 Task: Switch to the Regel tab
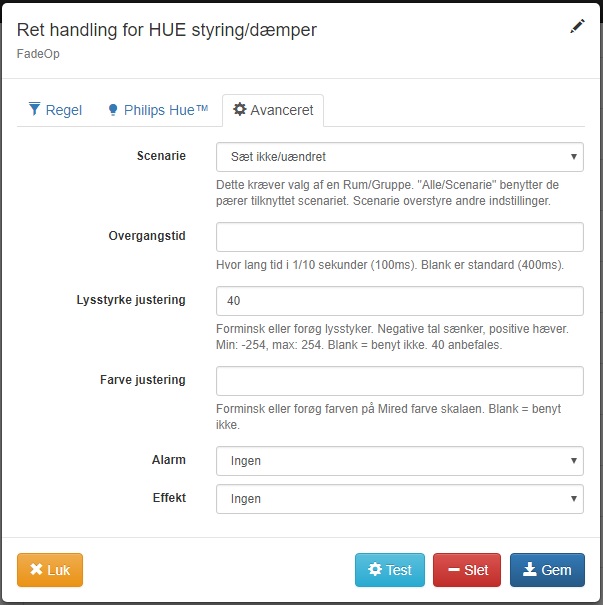(x=55, y=110)
